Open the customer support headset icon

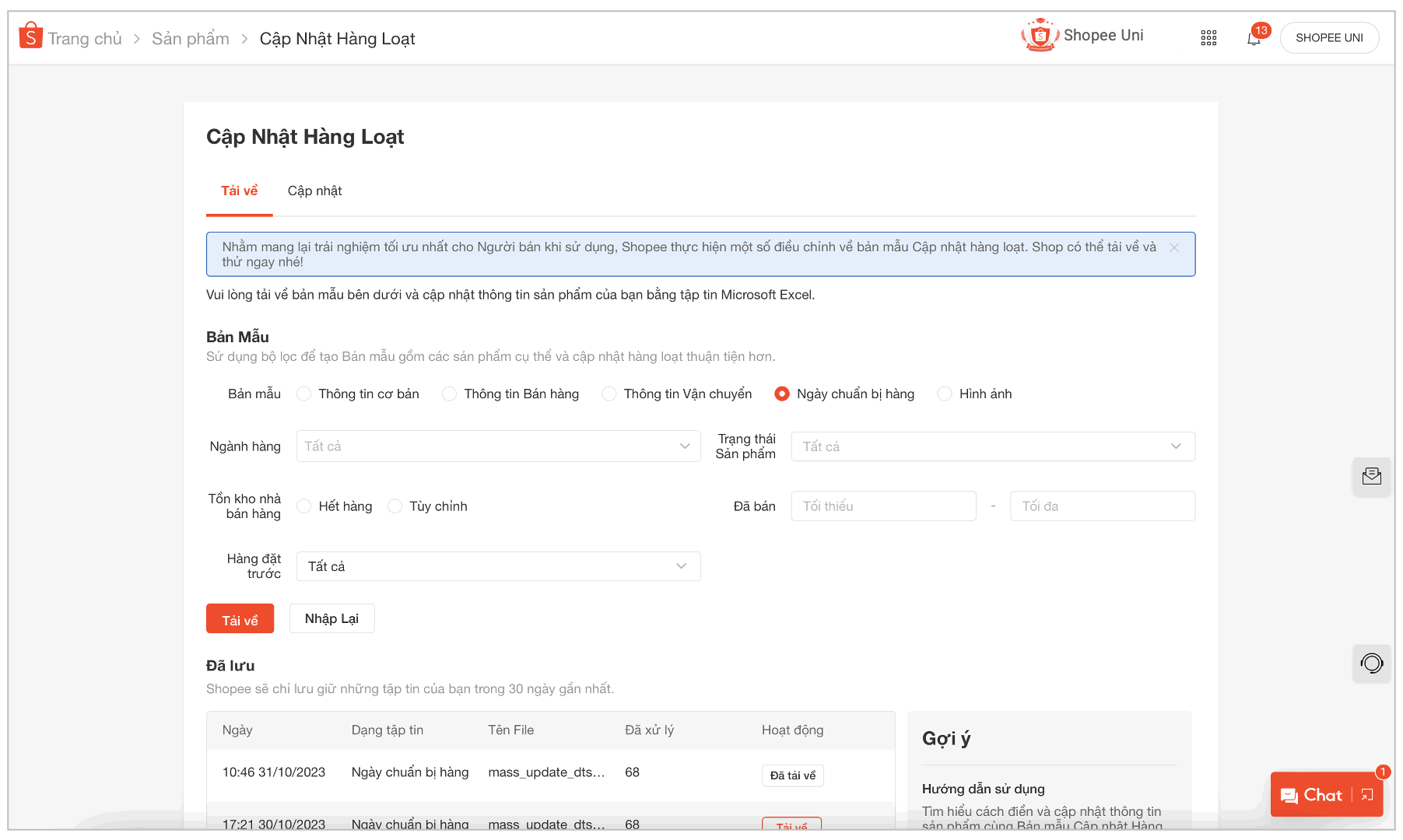click(1371, 663)
